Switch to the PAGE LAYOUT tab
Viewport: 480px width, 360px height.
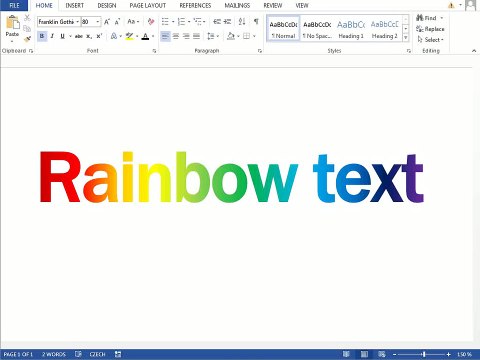pyautogui.click(x=148, y=5)
